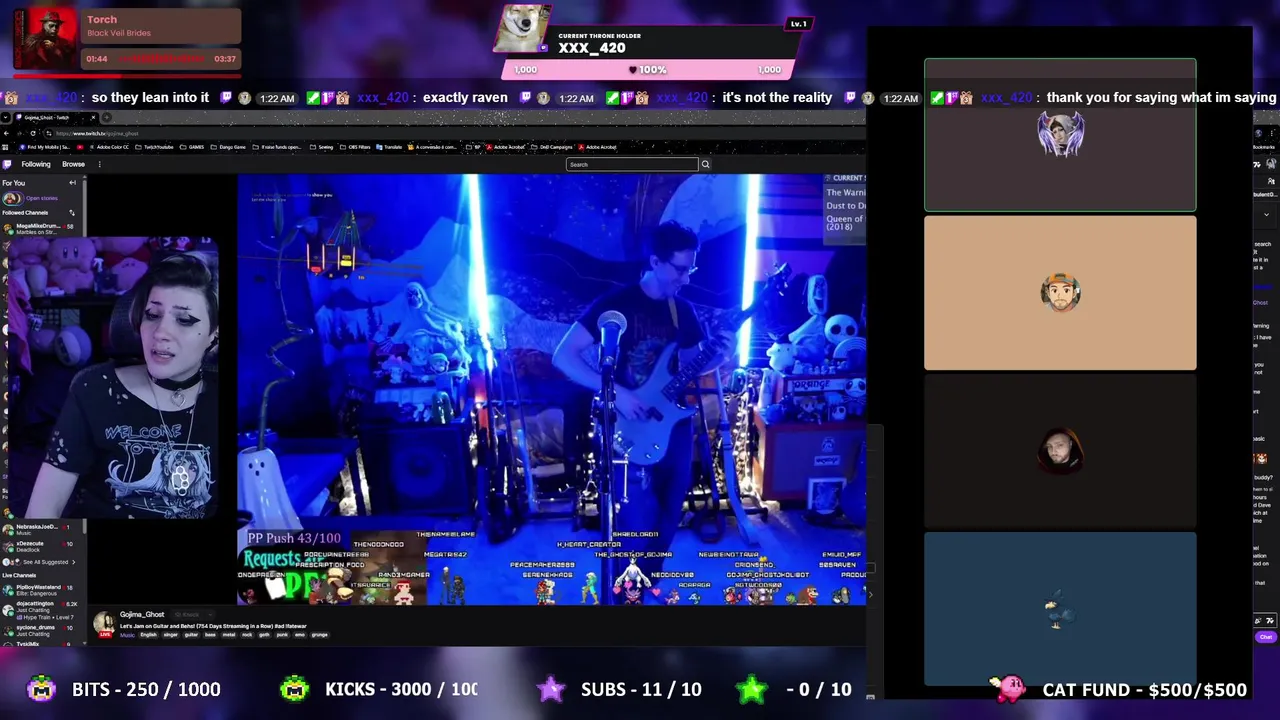
Task: Click the bearded avatar on tan tile
Action: point(1060,293)
